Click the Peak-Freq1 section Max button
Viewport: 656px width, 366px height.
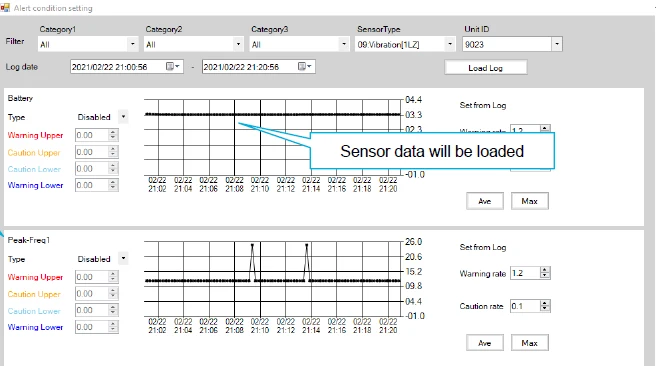pyautogui.click(x=530, y=343)
